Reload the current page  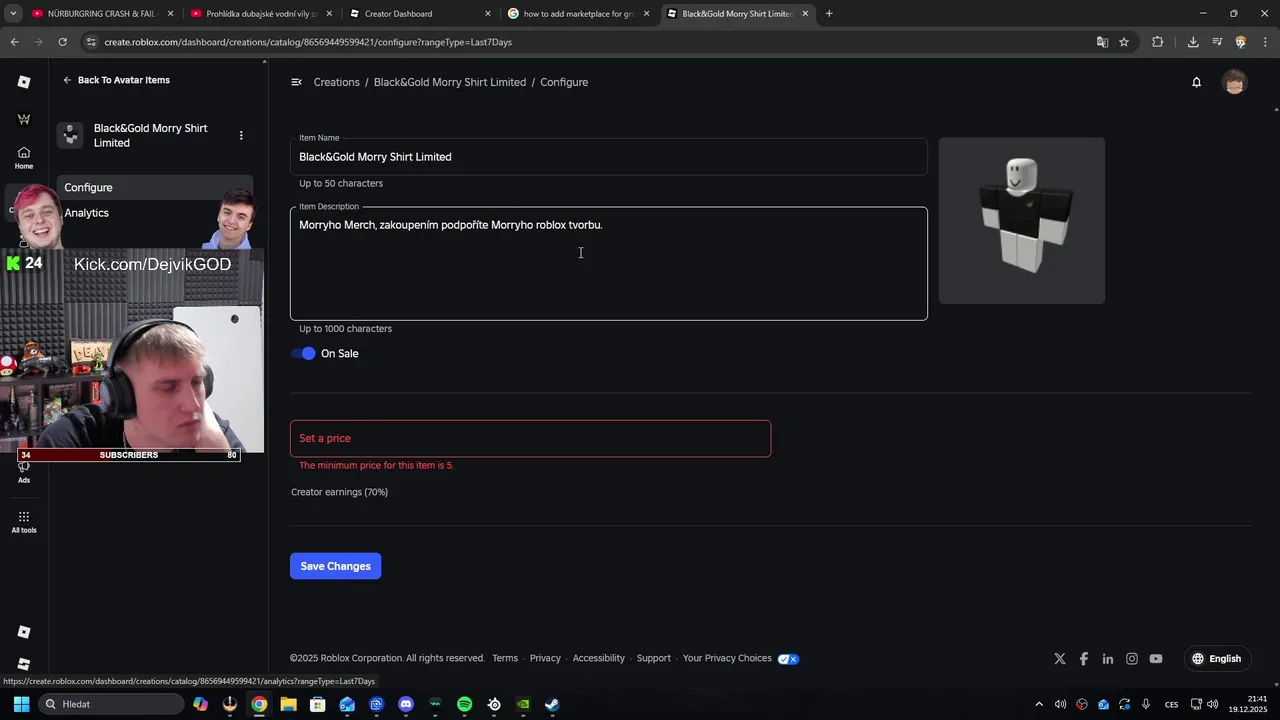62,42
